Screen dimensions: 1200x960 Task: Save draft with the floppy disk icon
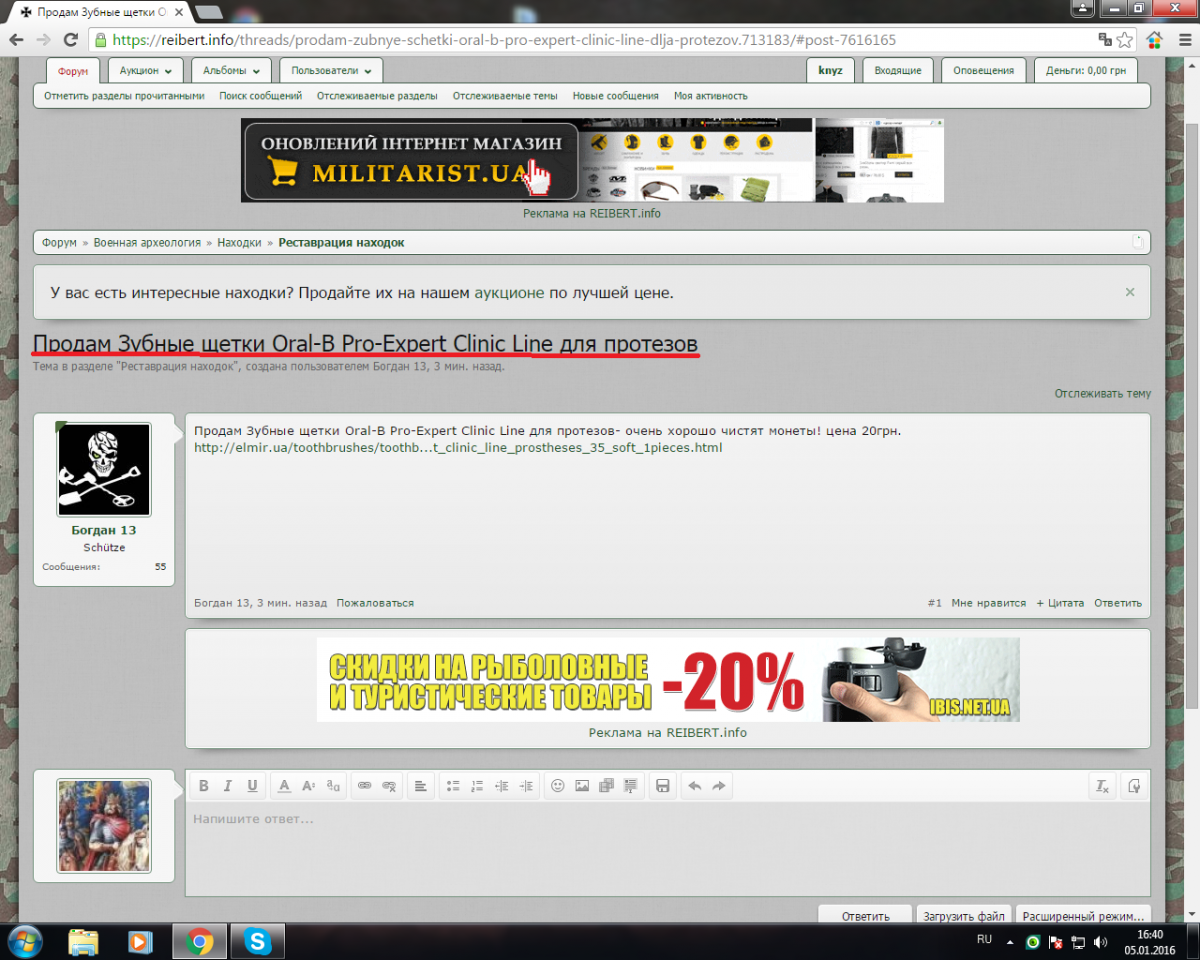click(x=662, y=786)
